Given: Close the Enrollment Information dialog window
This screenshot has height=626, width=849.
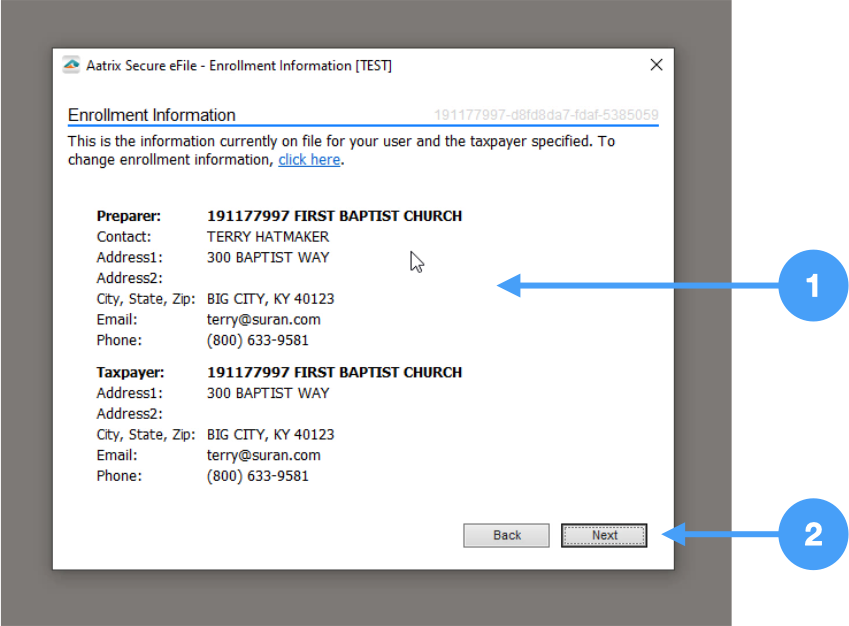Looking at the screenshot, I should tap(656, 65).
